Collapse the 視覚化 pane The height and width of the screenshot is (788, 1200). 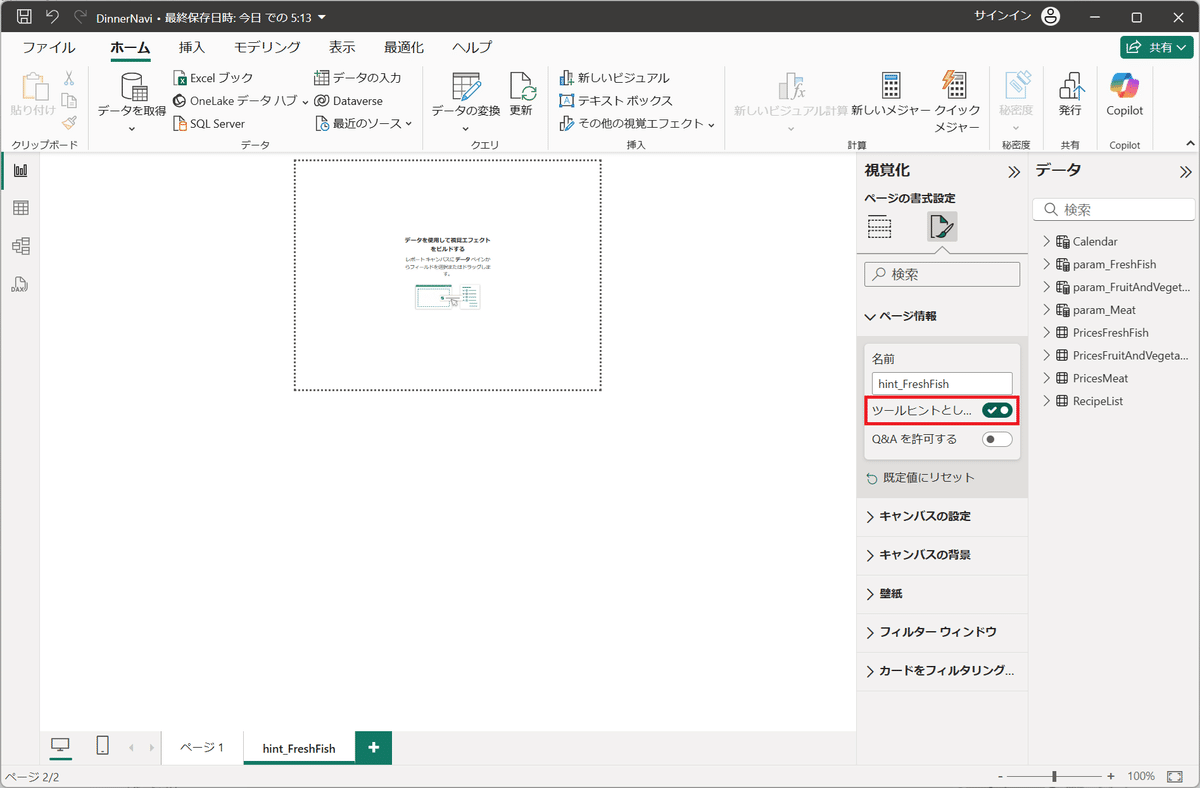1012,172
